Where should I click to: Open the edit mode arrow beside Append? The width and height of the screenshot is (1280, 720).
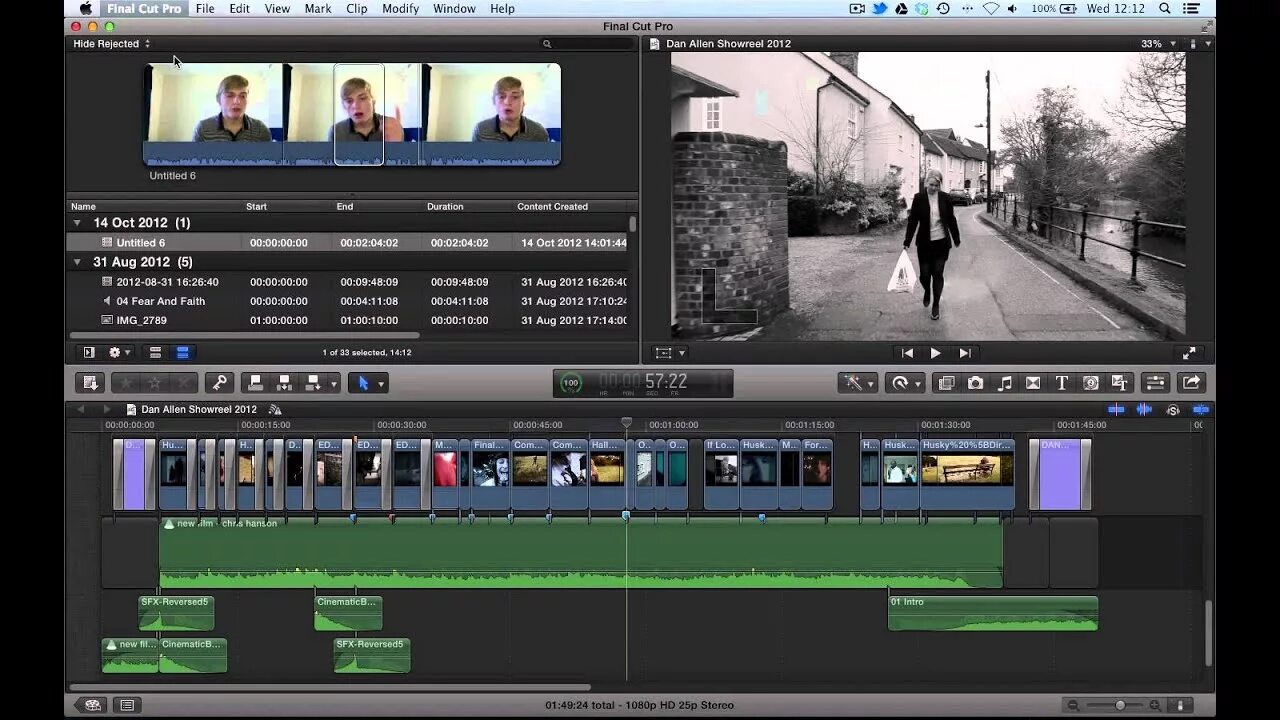click(x=335, y=383)
